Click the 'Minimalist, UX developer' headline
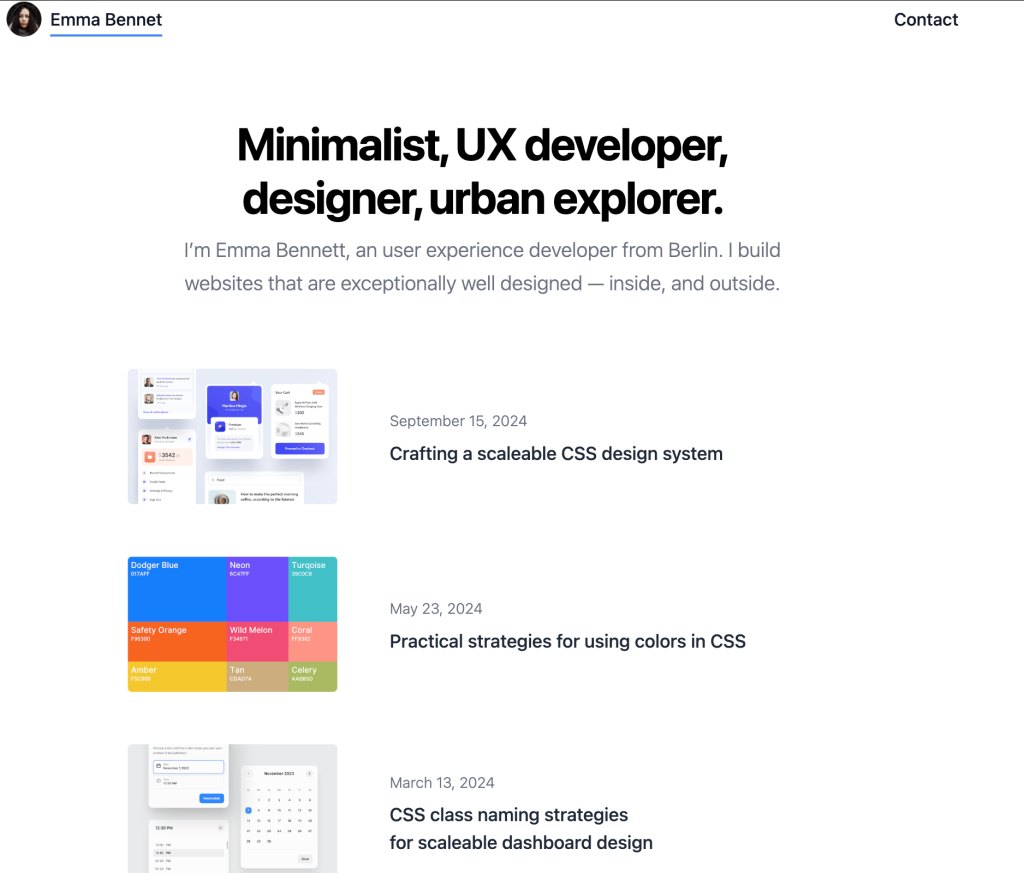Screen dimensions: 1024x873 tap(482, 171)
